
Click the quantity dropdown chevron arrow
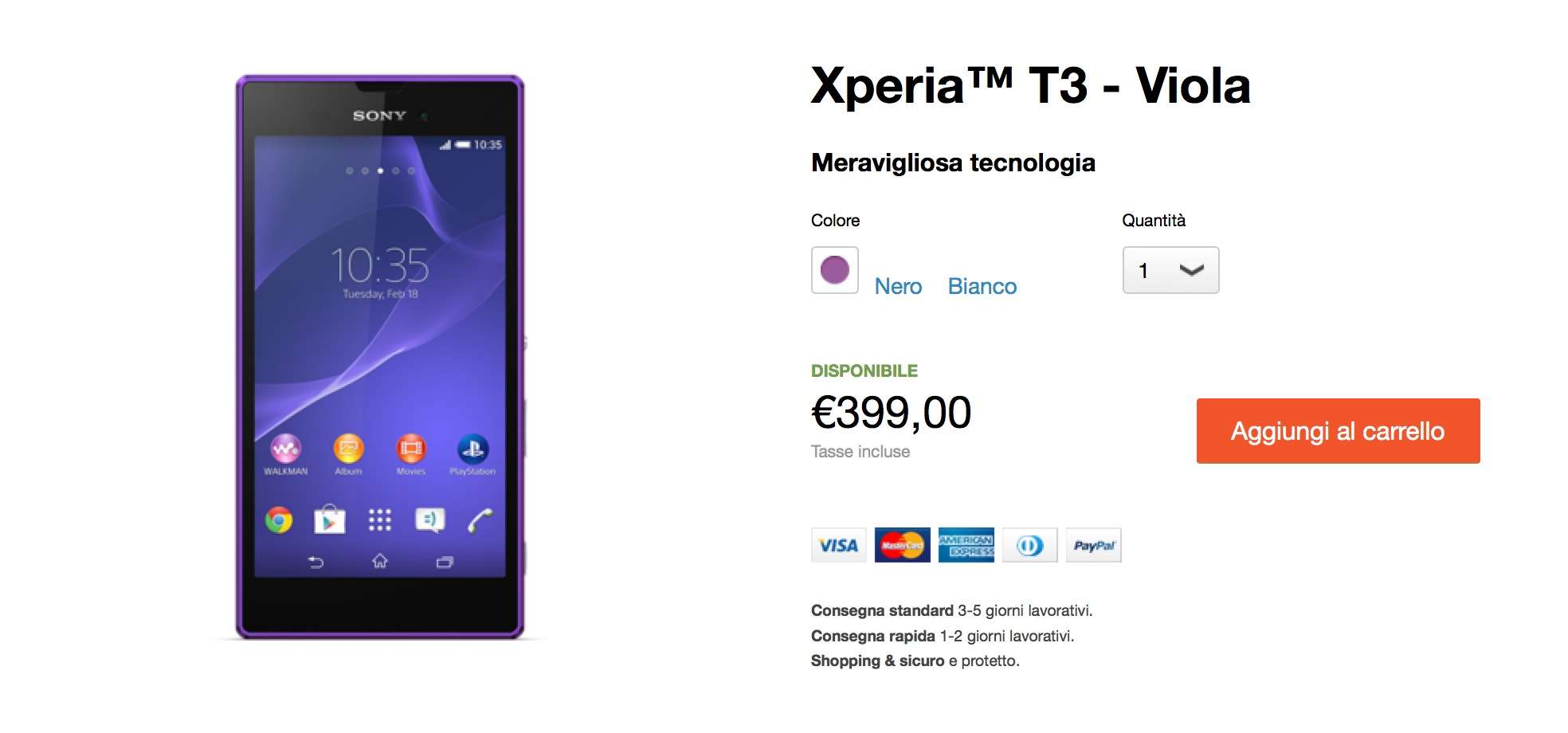(x=1191, y=271)
